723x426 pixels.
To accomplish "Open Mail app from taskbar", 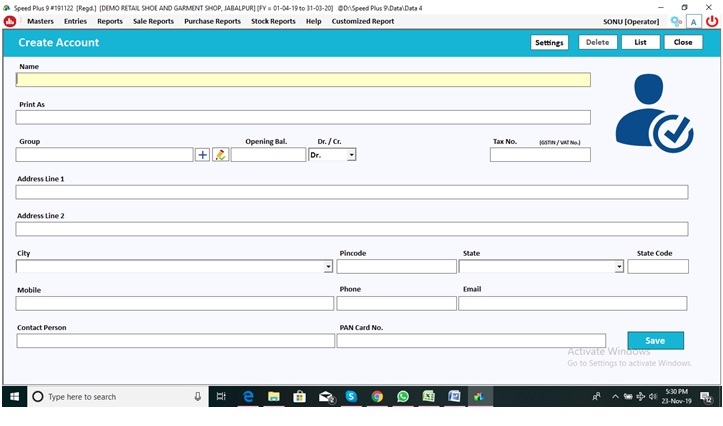I will point(326,396).
